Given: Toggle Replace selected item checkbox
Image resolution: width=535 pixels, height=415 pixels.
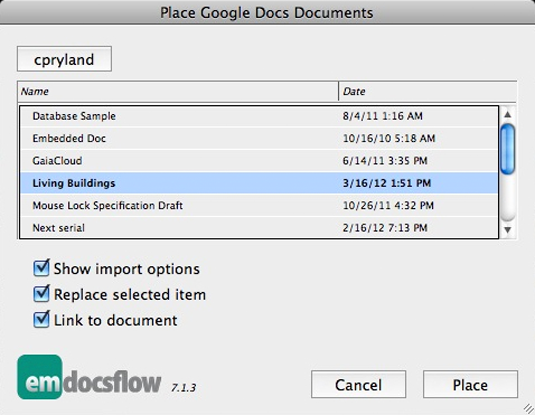Looking at the screenshot, I should point(42,294).
